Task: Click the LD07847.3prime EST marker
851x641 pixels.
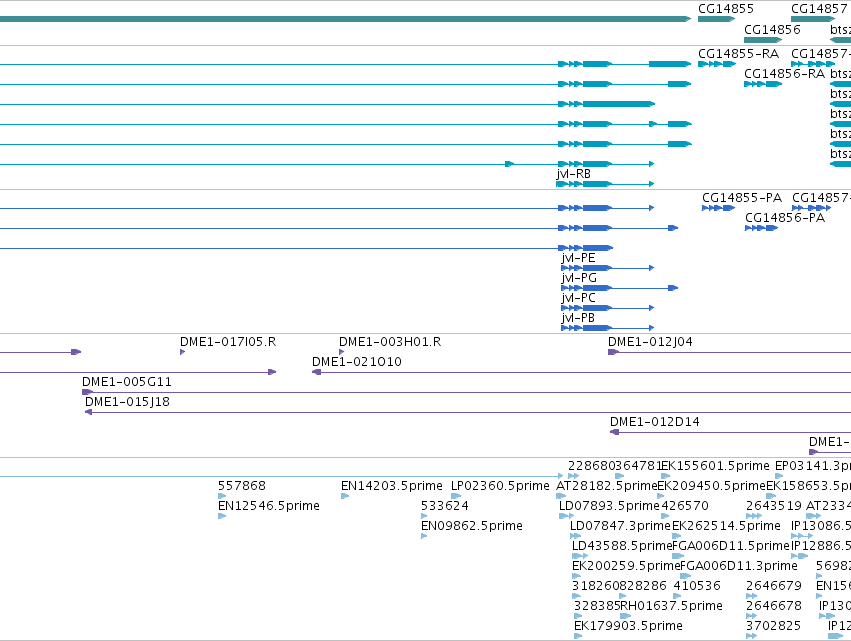Action: [x=576, y=536]
